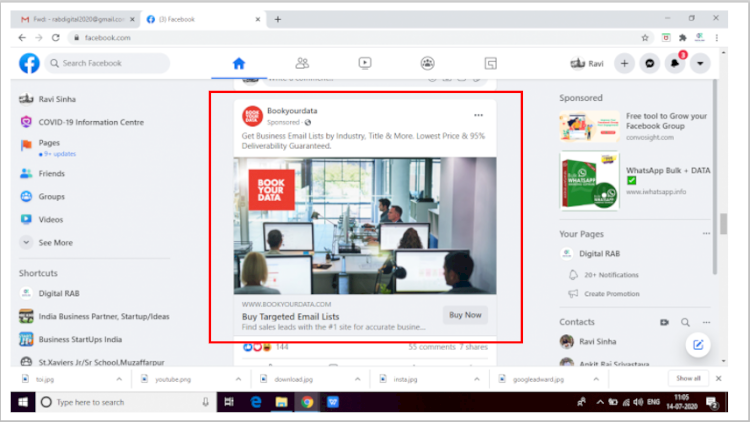
Task: Click the Show all downloads button
Action: [x=688, y=379]
